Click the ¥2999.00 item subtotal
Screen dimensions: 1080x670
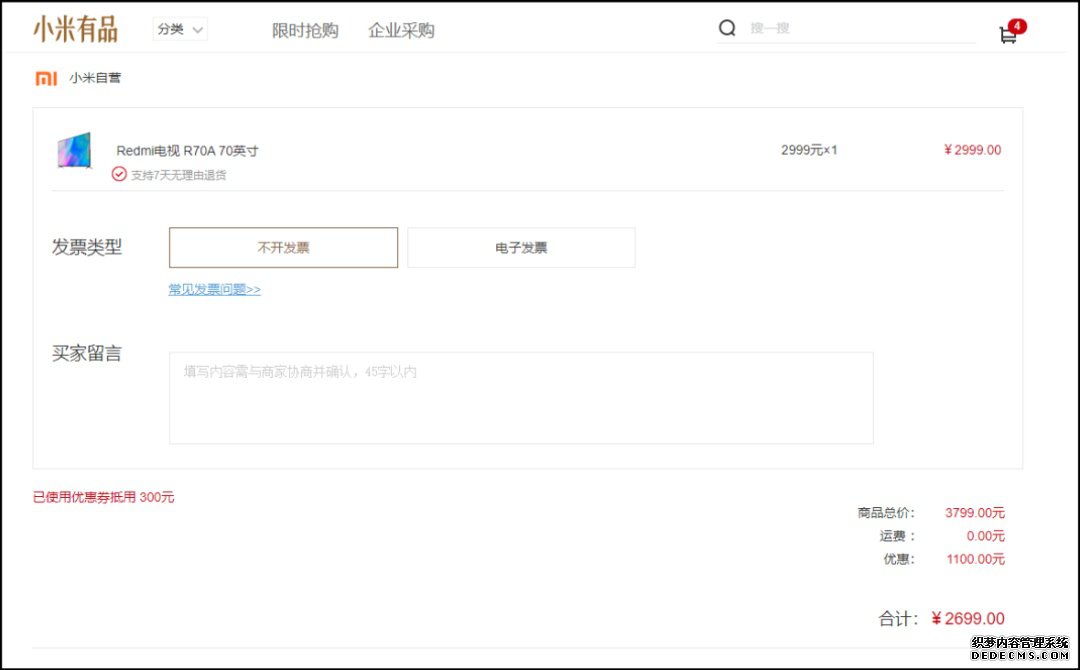[973, 150]
